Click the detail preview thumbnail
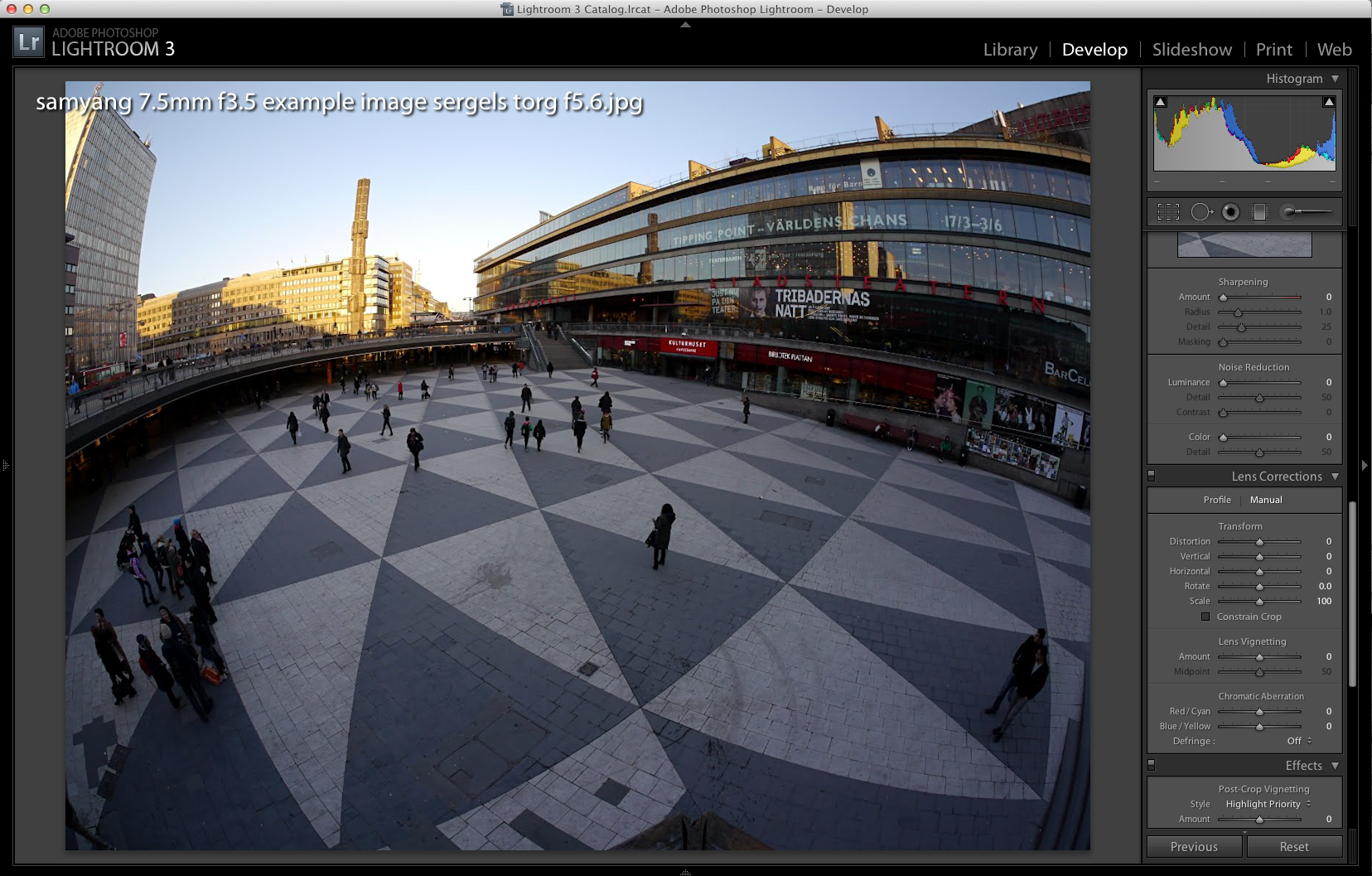Viewport: 1372px width, 876px height. [1244, 244]
